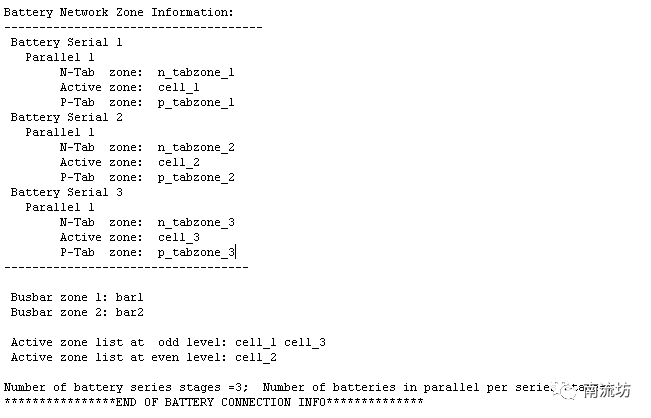Click the odd level active zone list line

168,342
